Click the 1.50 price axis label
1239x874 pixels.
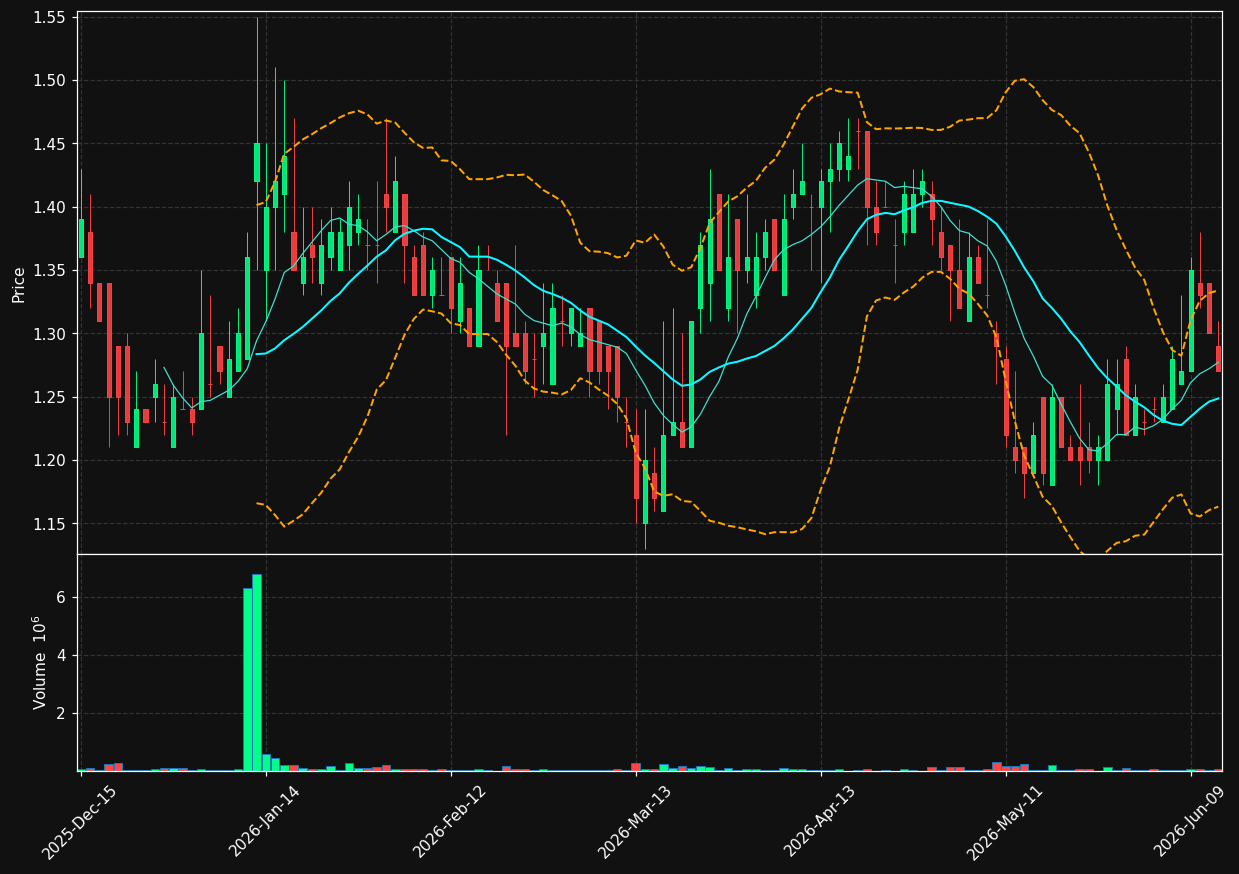(x=49, y=81)
